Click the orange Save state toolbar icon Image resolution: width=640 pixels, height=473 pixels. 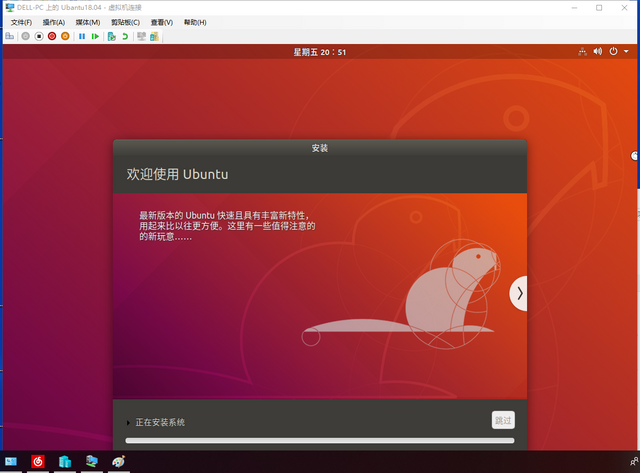point(65,36)
